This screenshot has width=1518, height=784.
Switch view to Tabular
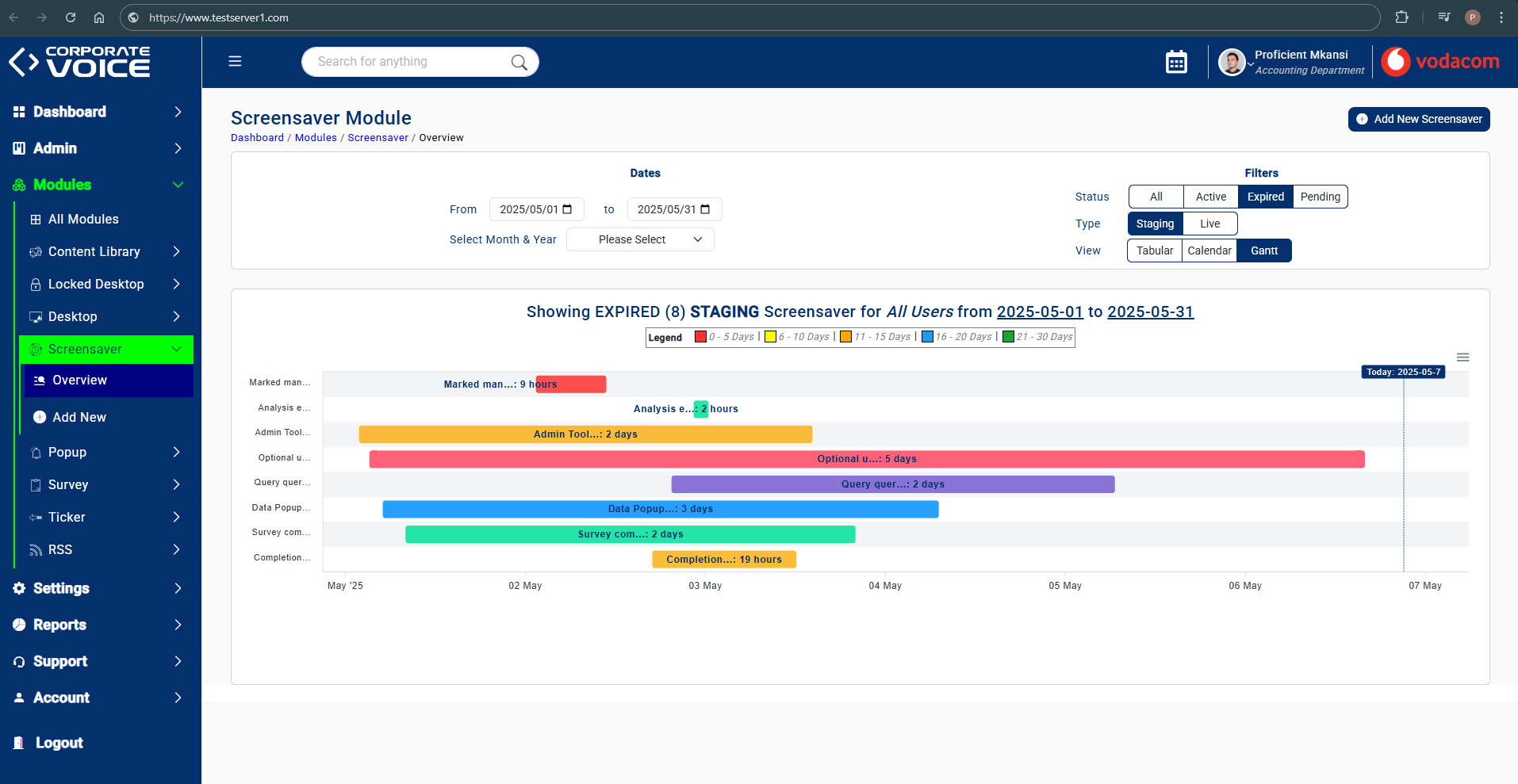(1154, 250)
